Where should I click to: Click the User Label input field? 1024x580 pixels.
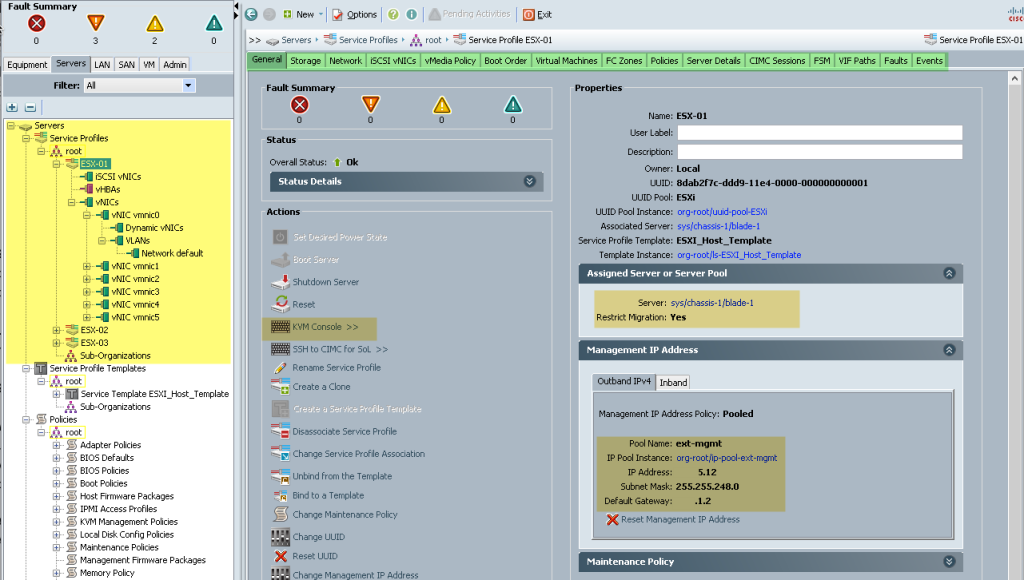[x=820, y=133]
